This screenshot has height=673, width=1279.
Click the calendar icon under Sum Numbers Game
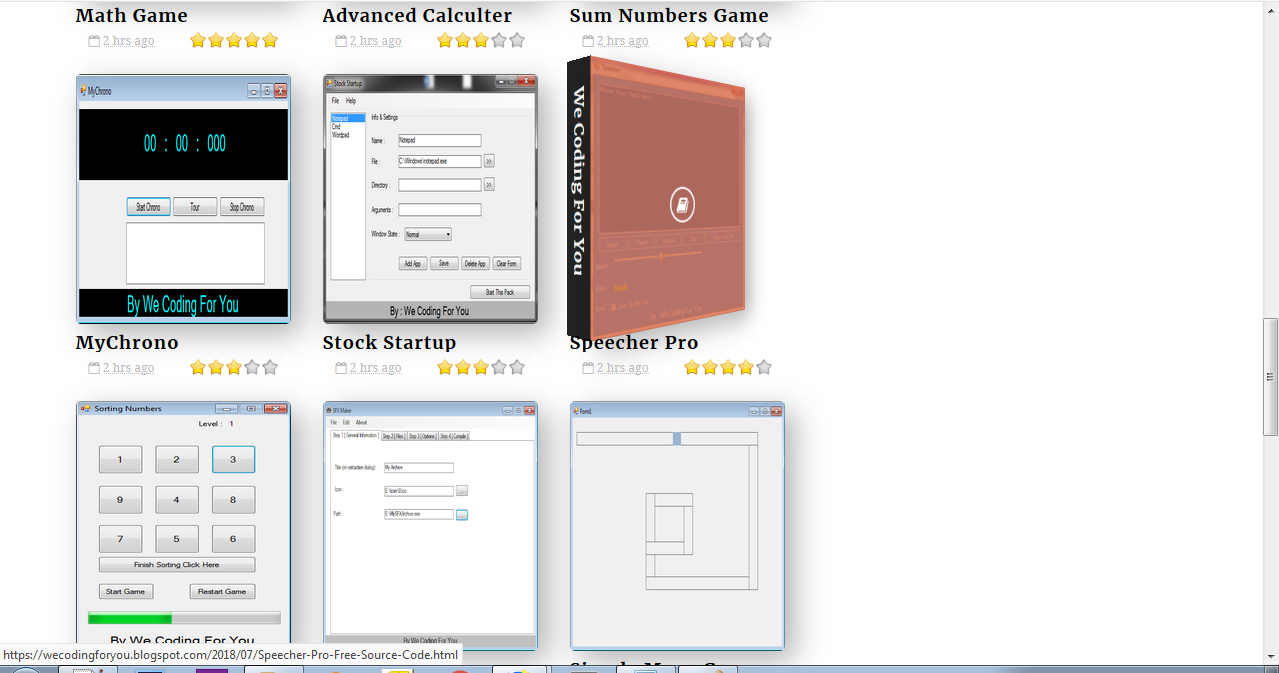(x=588, y=41)
